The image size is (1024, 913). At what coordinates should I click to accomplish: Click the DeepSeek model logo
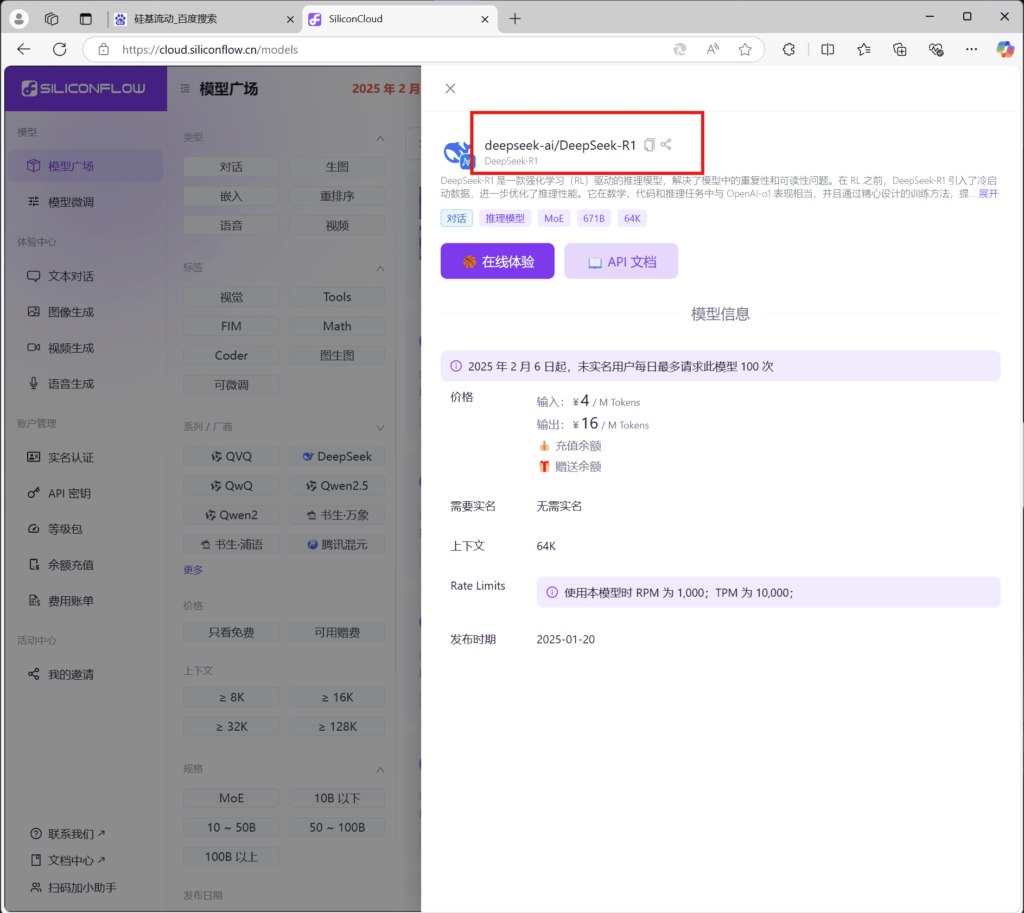coord(458,153)
